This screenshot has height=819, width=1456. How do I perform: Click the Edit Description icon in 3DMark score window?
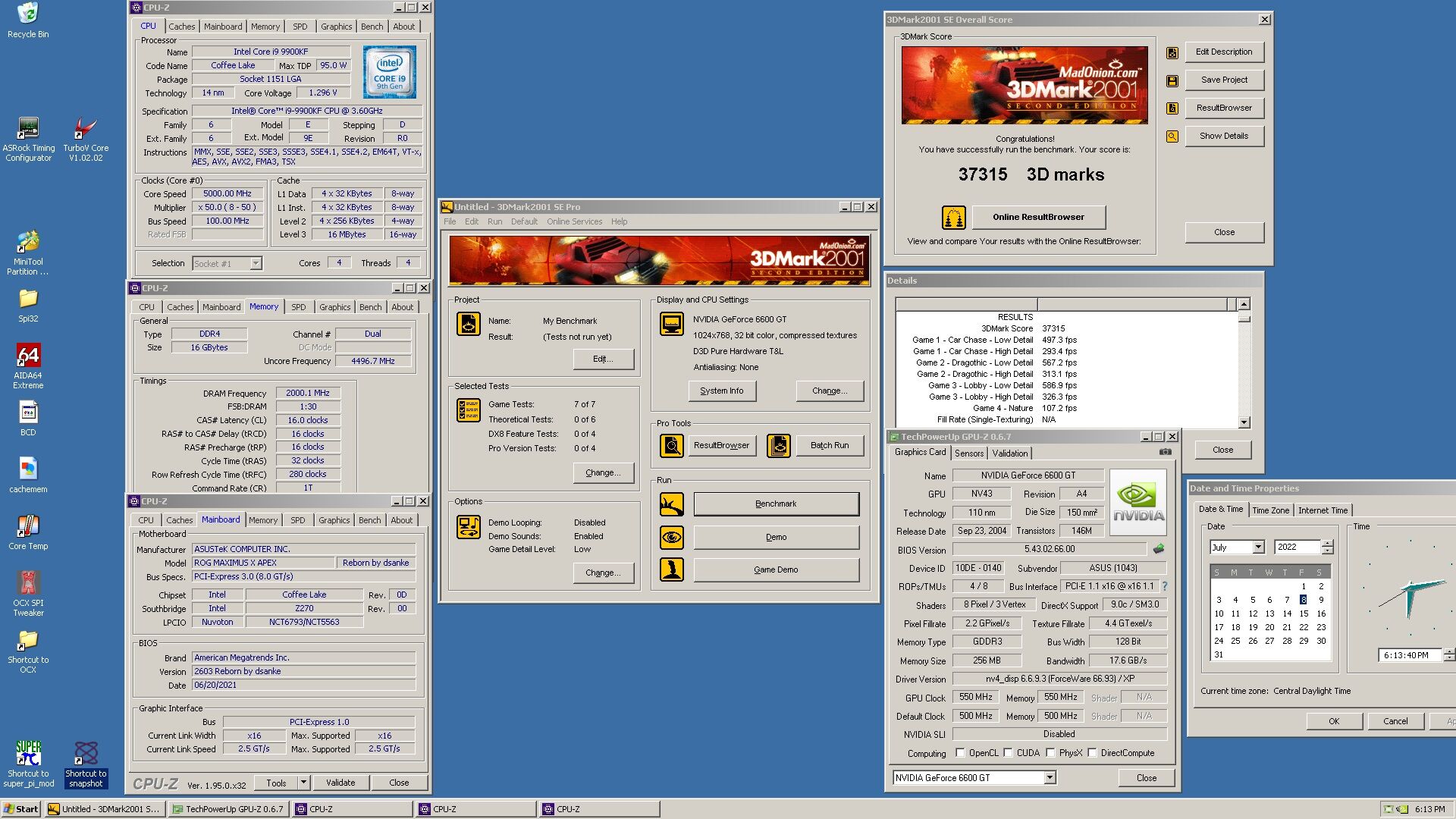coord(1172,52)
